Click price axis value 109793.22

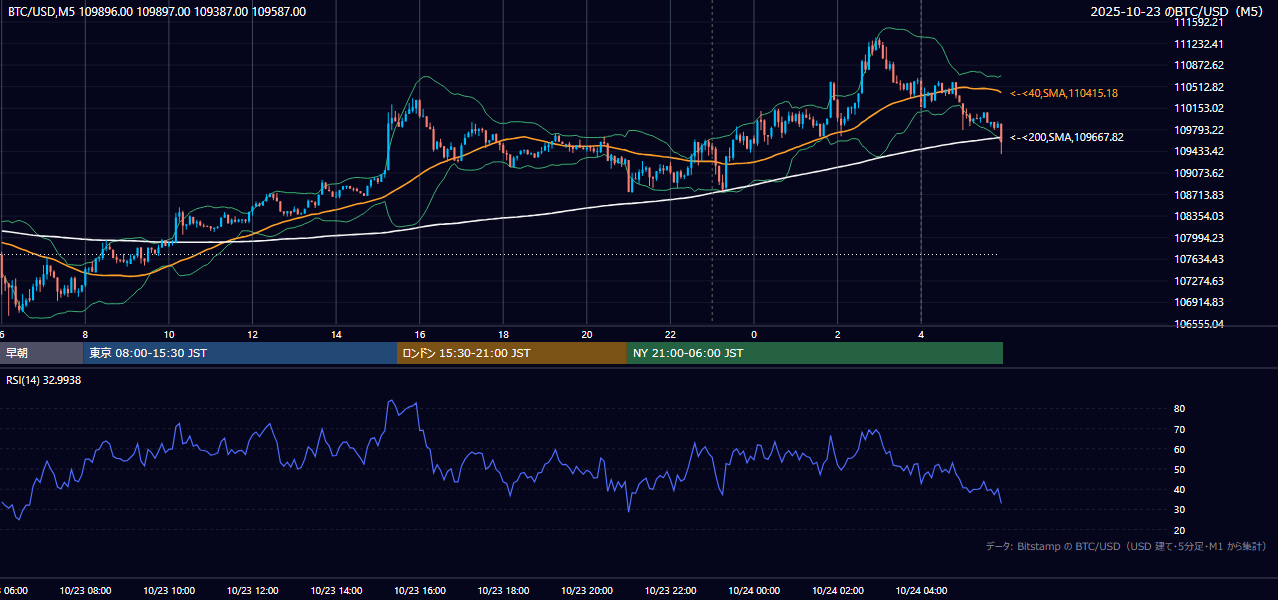tap(1199, 130)
